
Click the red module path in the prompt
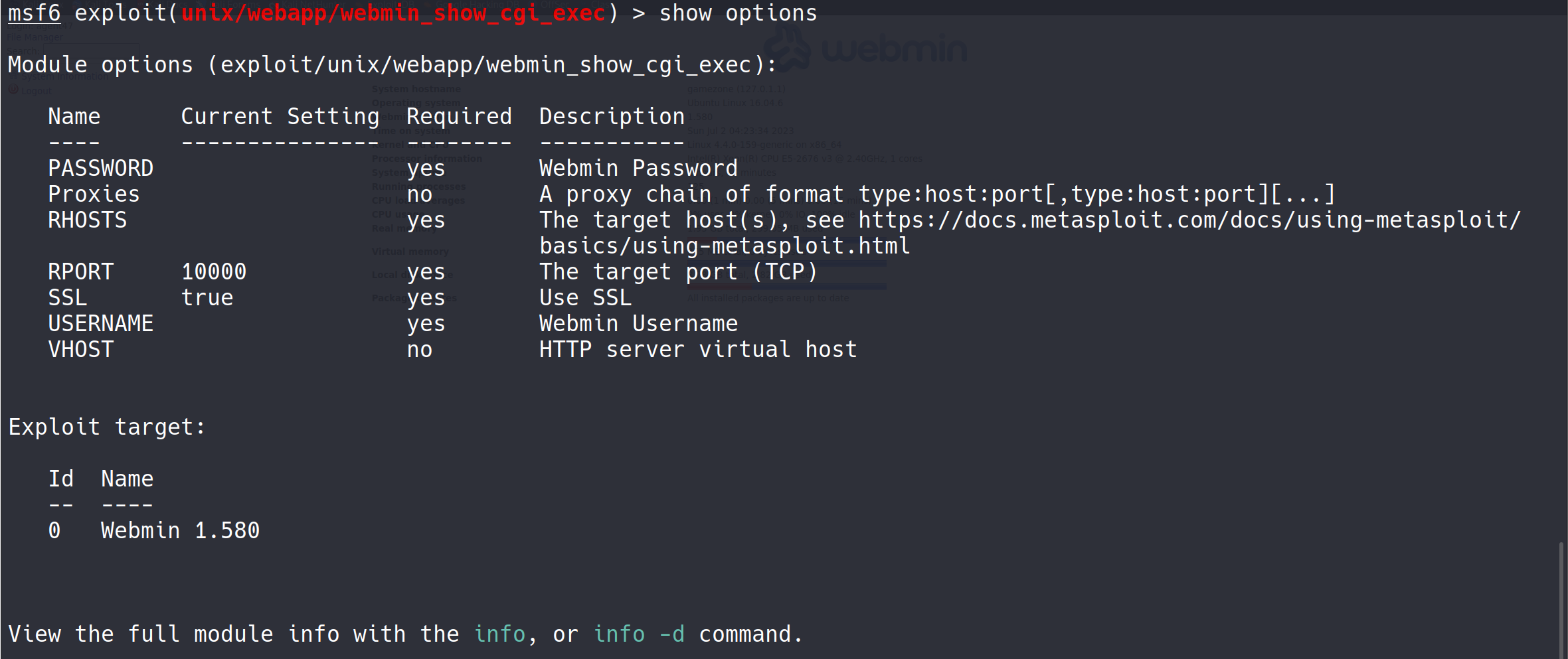393,13
